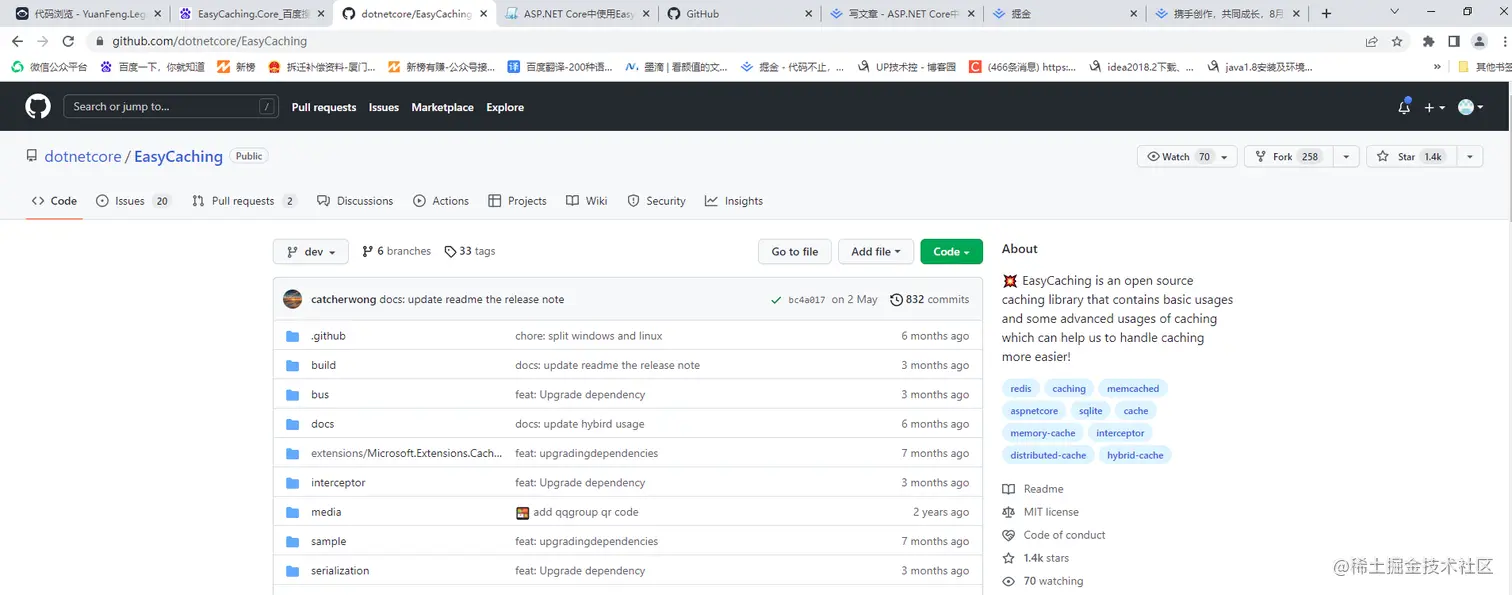Screen dimensions: 1512x595
Task: Expand the Star lists dropdown arrow
Action: (1469, 157)
